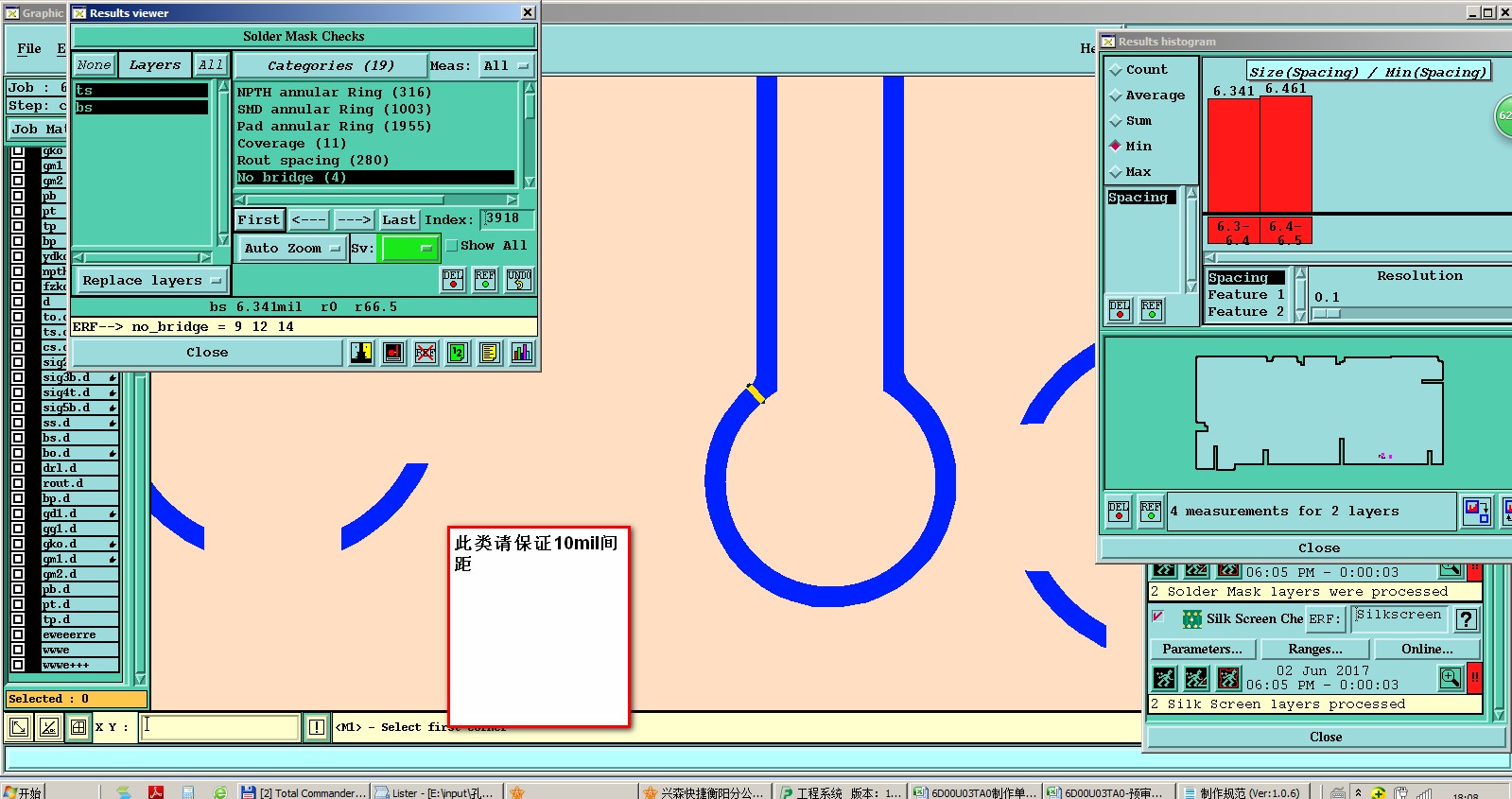Click REF icon beside measurements status in histogram
Image resolution: width=1512 pixels, height=799 pixels.
click(1151, 512)
